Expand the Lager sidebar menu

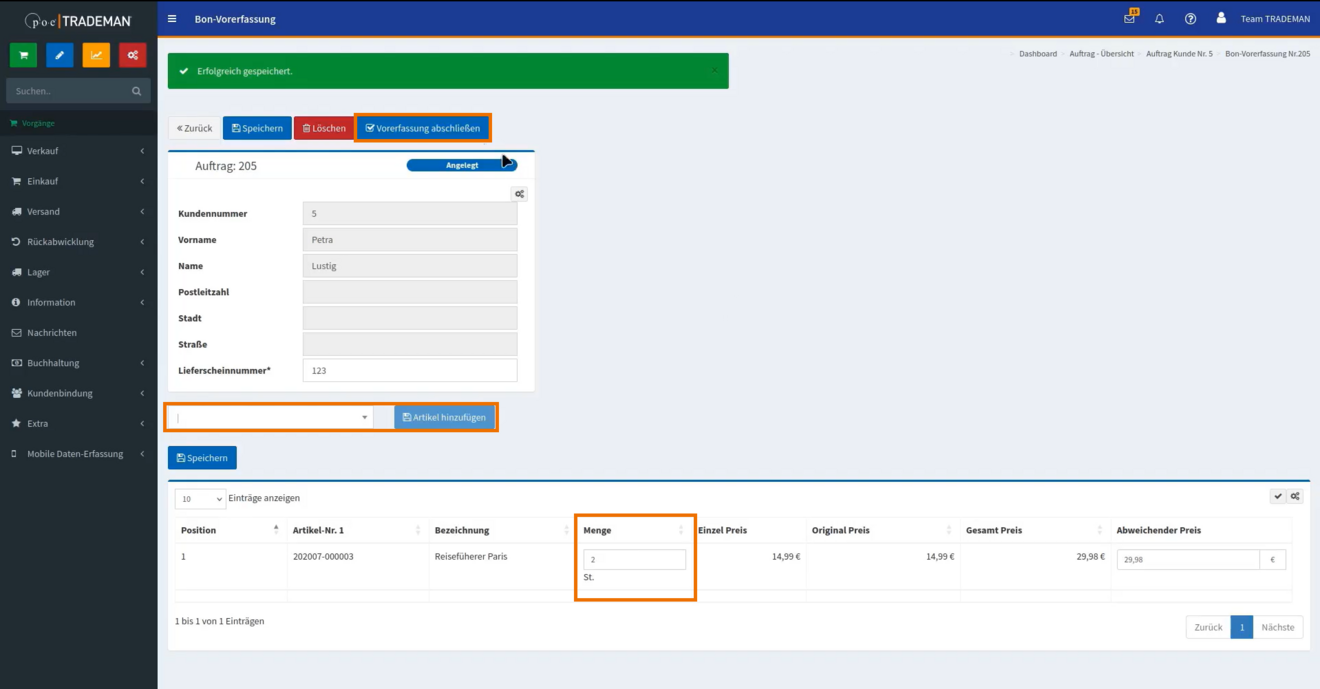(78, 272)
